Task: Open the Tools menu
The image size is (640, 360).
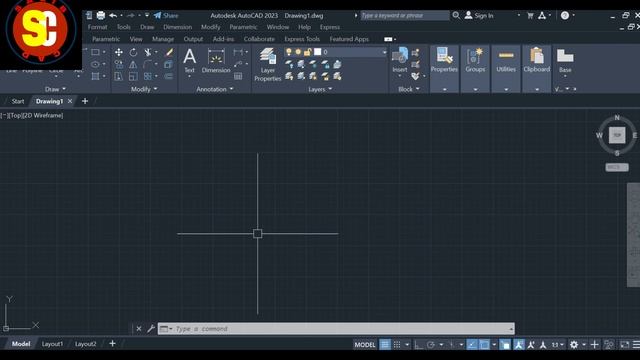Action: (x=124, y=27)
